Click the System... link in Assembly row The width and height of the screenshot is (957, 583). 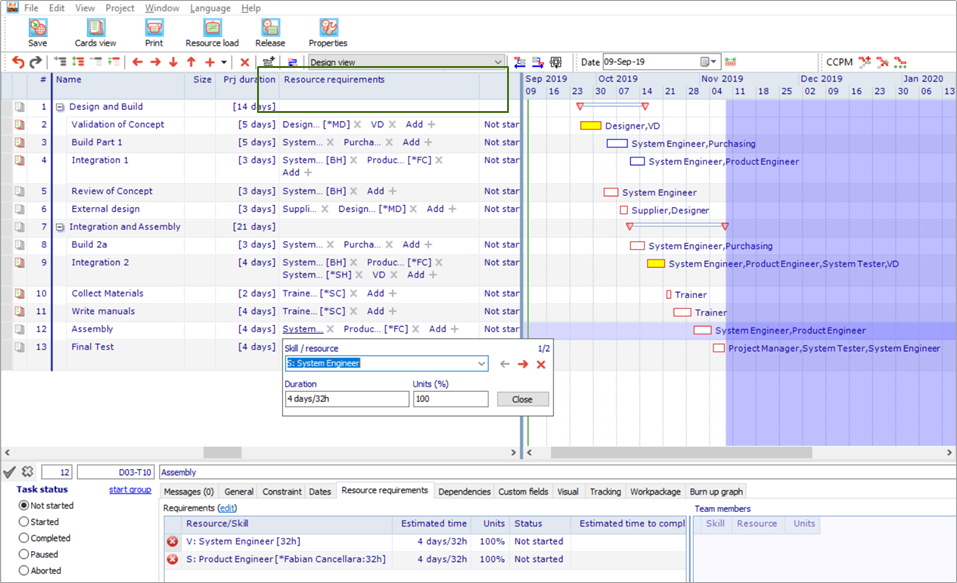pyautogui.click(x=303, y=329)
